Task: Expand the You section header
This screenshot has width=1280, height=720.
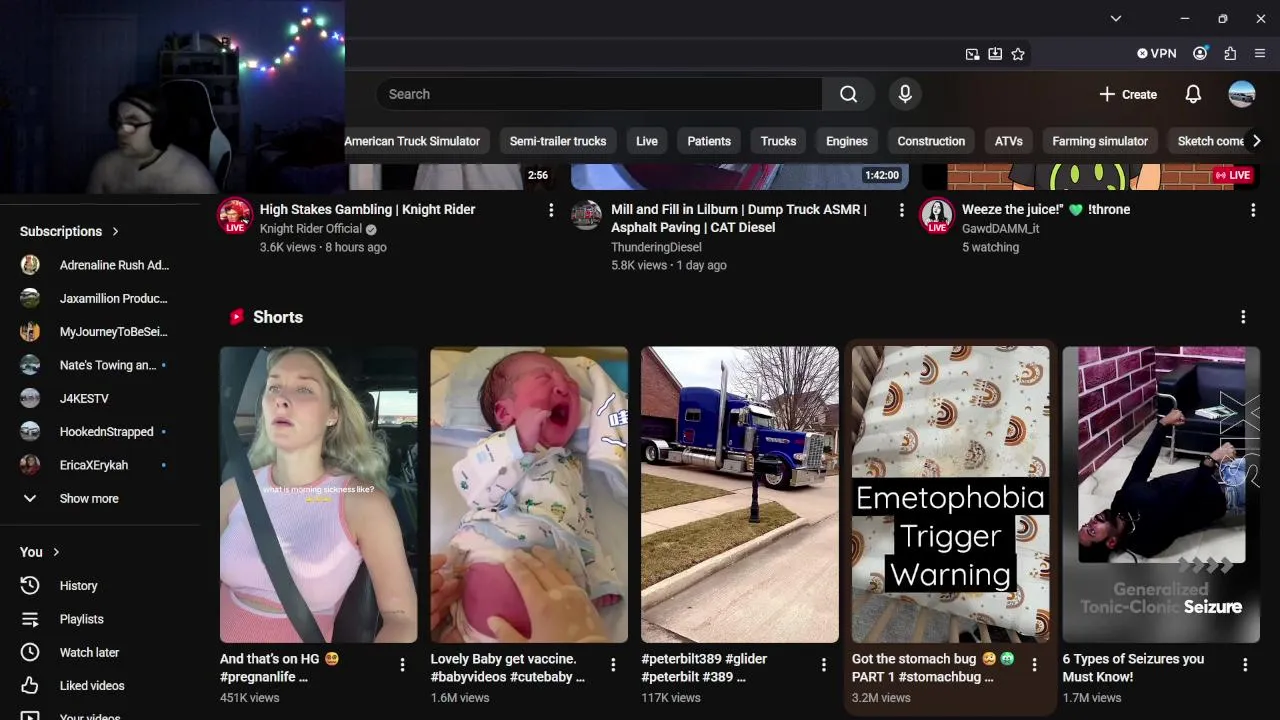Action: click(x=40, y=552)
